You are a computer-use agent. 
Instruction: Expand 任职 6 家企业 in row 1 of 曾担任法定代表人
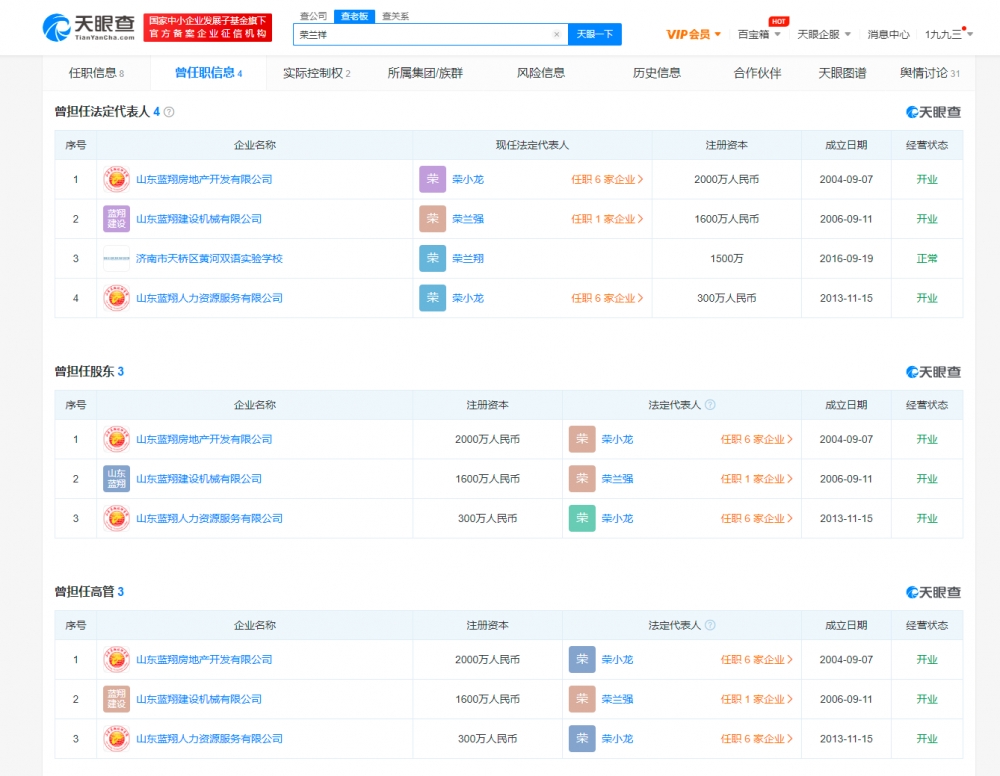point(607,179)
